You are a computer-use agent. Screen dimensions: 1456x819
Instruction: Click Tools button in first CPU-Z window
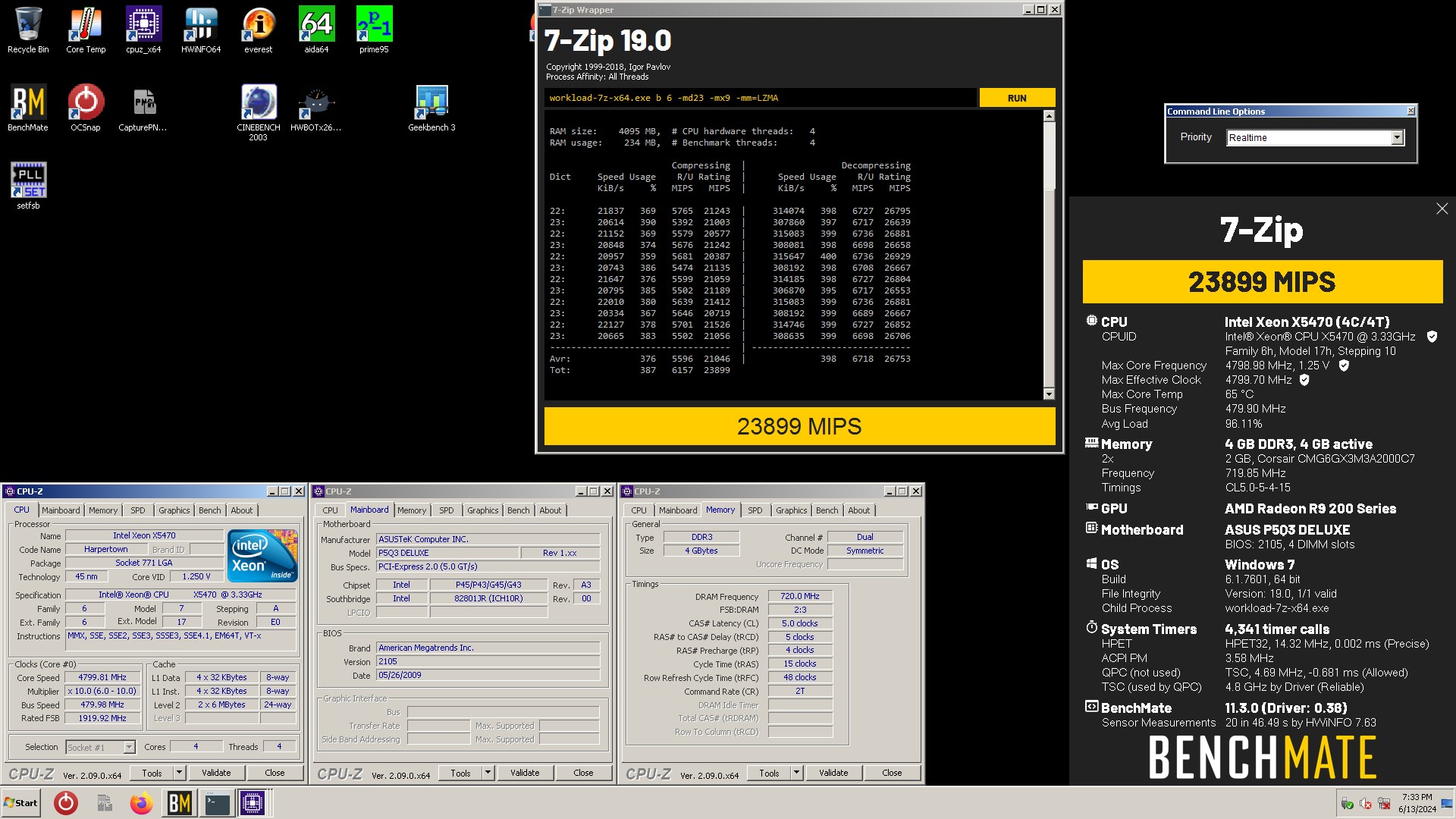[152, 773]
